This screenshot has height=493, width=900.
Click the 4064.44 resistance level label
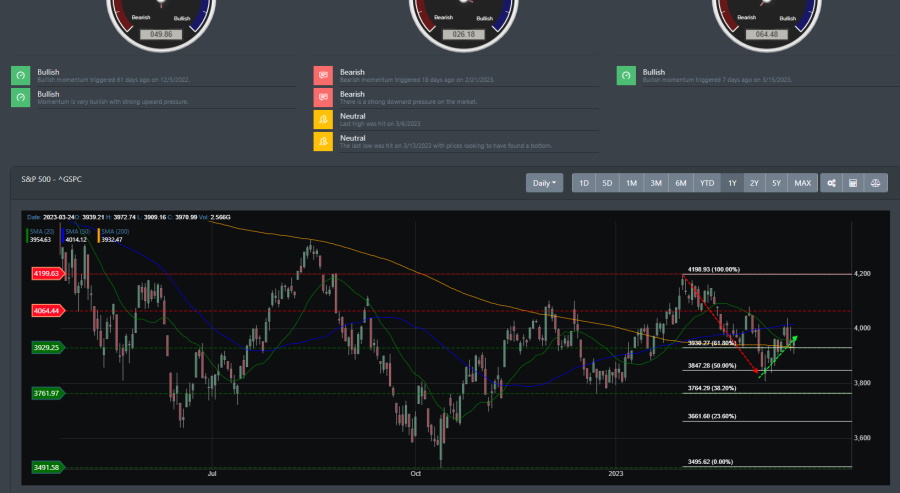47,311
